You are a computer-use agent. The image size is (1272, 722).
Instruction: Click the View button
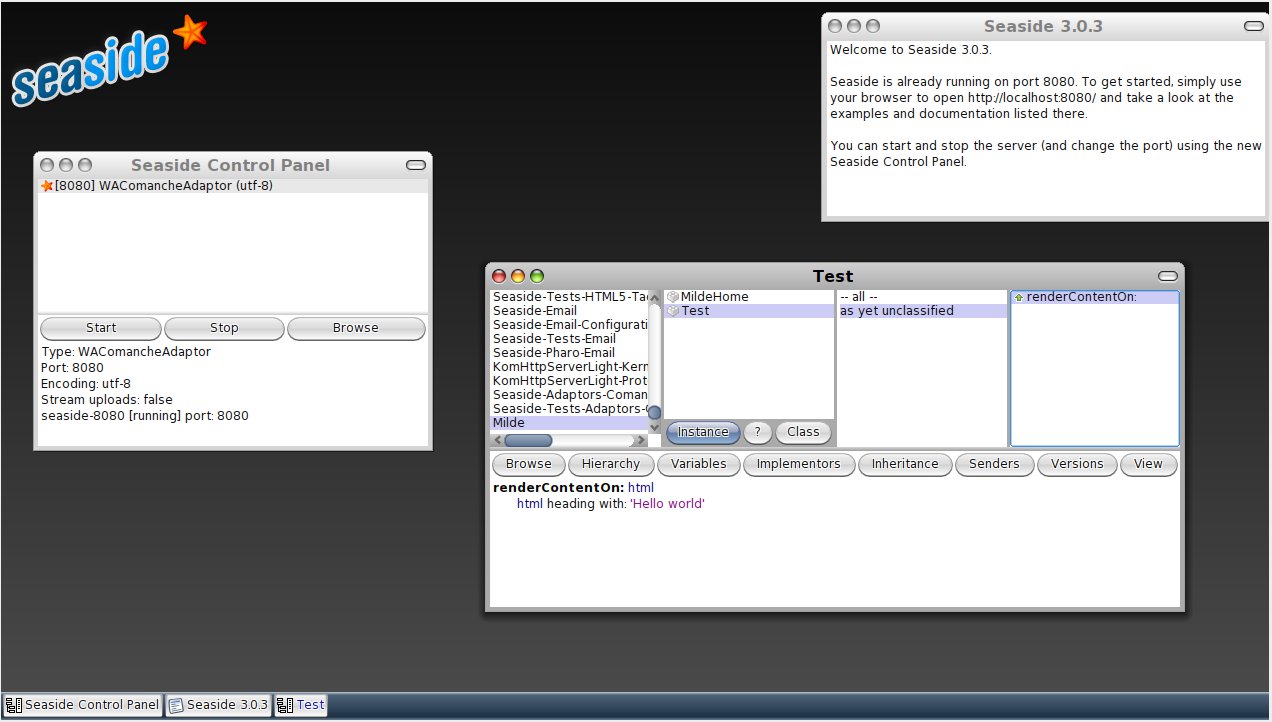(x=1148, y=464)
